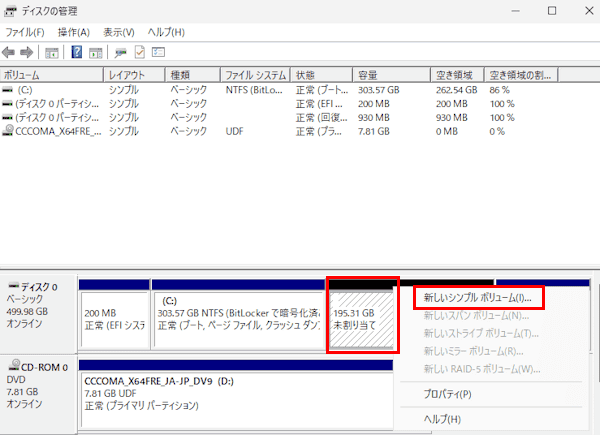
Task: Click the drive icon of the (C:) row
Action: point(7,90)
